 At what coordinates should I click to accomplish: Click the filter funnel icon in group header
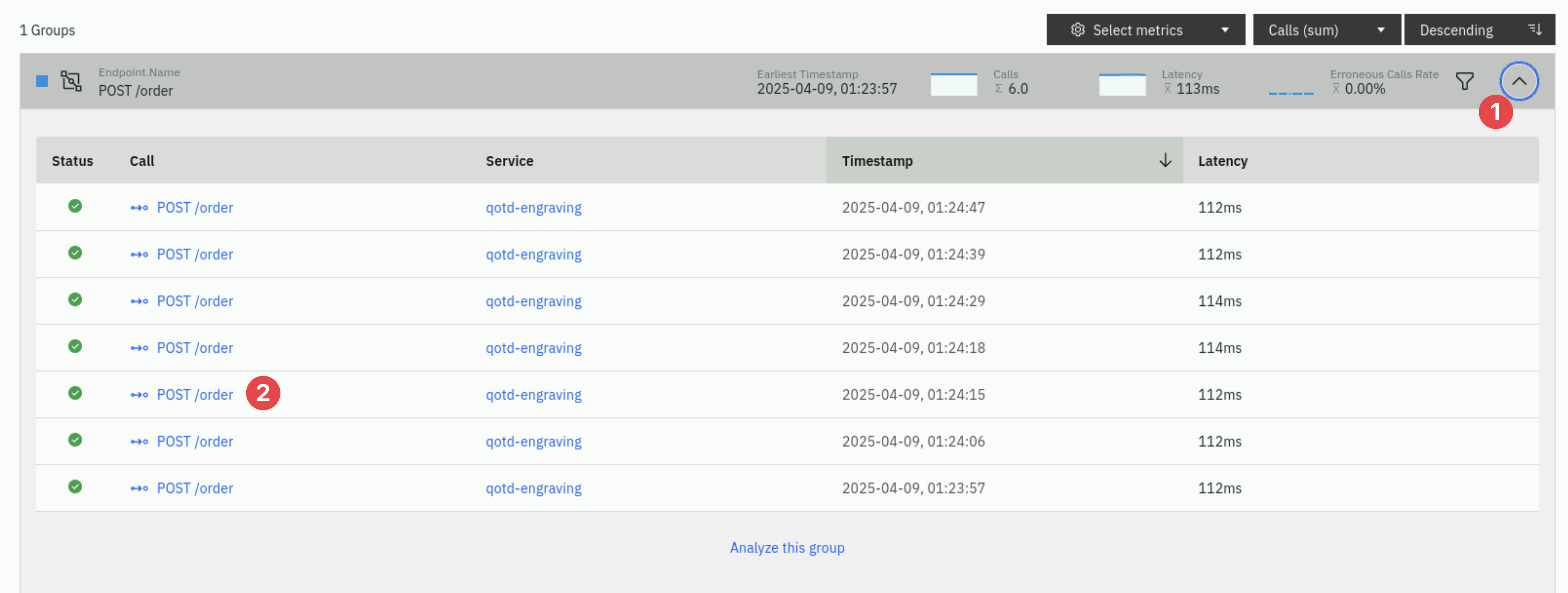tap(1464, 81)
